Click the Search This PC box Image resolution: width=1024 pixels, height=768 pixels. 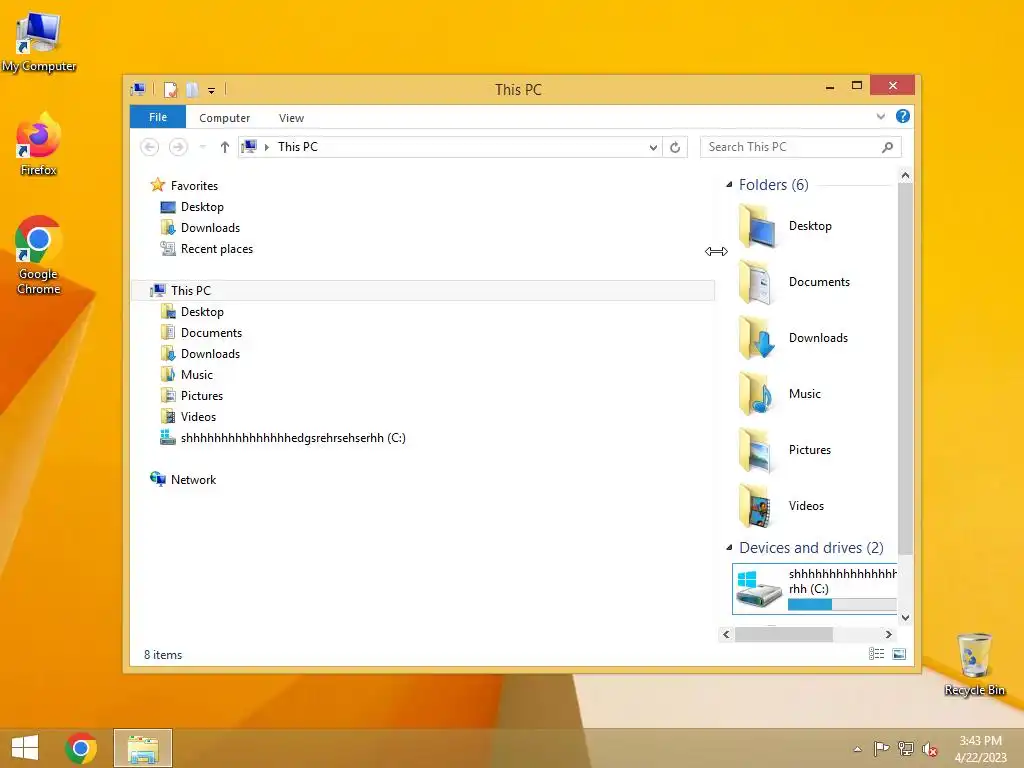(x=800, y=147)
